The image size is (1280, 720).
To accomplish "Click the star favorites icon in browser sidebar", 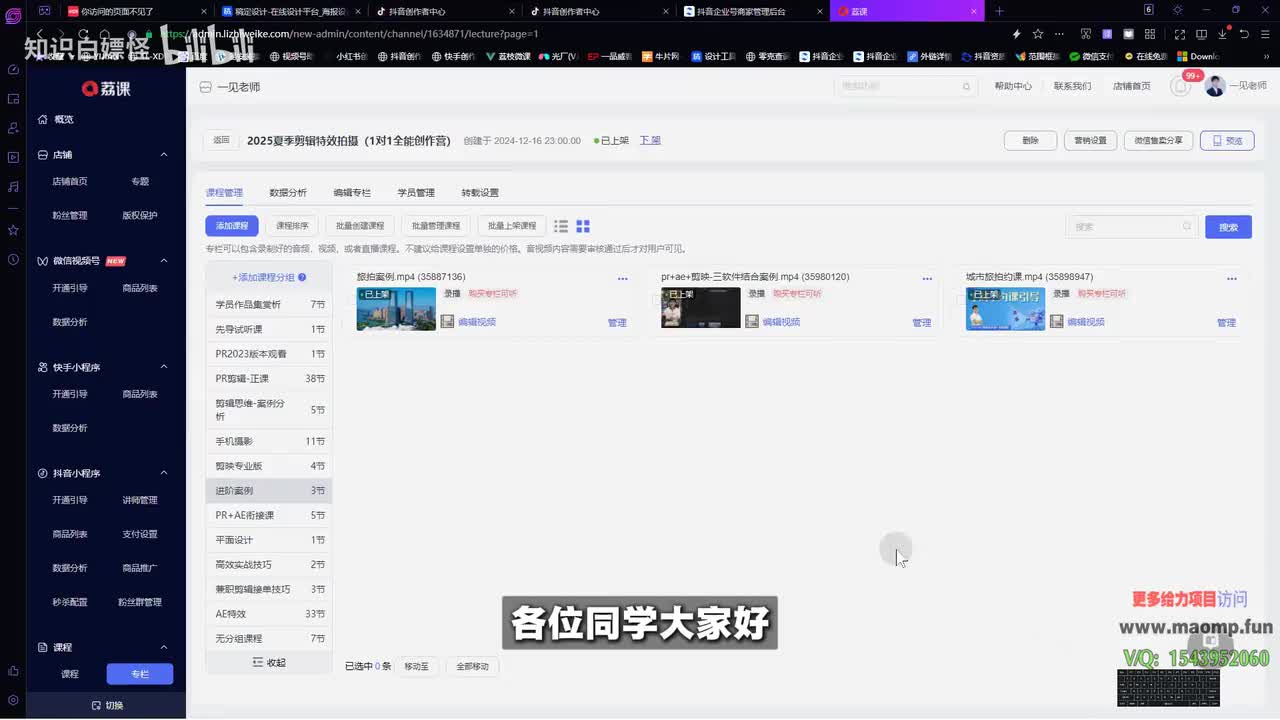I will click(13, 230).
